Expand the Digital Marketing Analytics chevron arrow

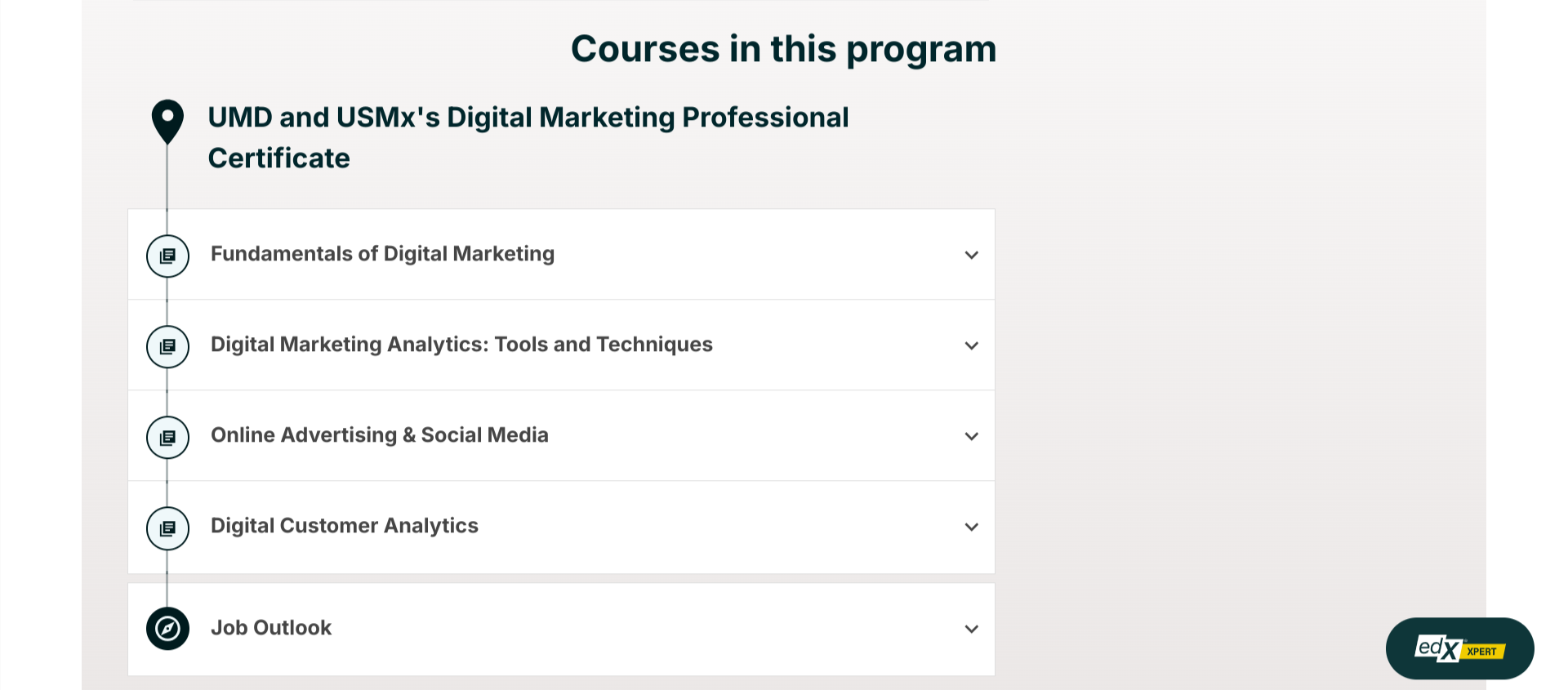[x=971, y=345]
